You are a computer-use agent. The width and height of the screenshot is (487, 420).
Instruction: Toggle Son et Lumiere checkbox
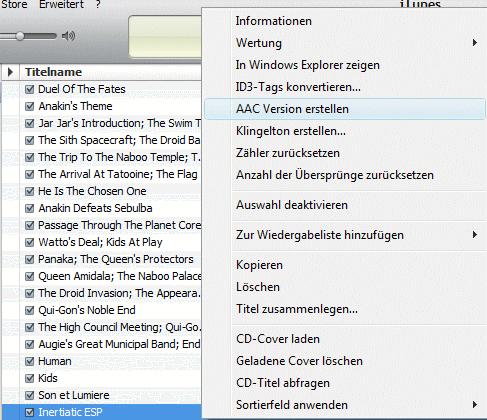[x=30, y=395]
